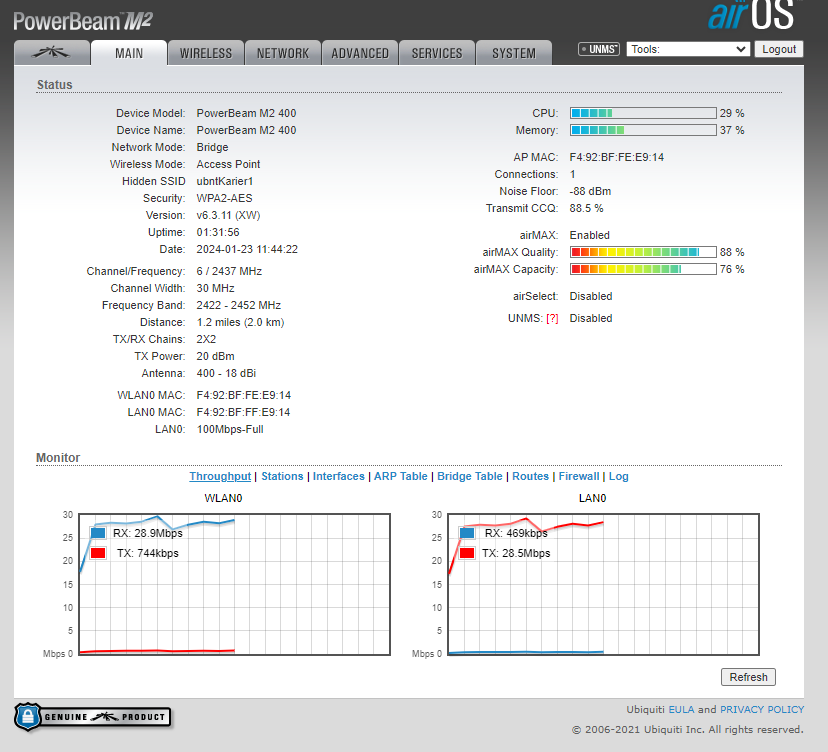Screen dimensions: 828x752
Task: Click the Genuine Product badge
Action: (x=92, y=717)
